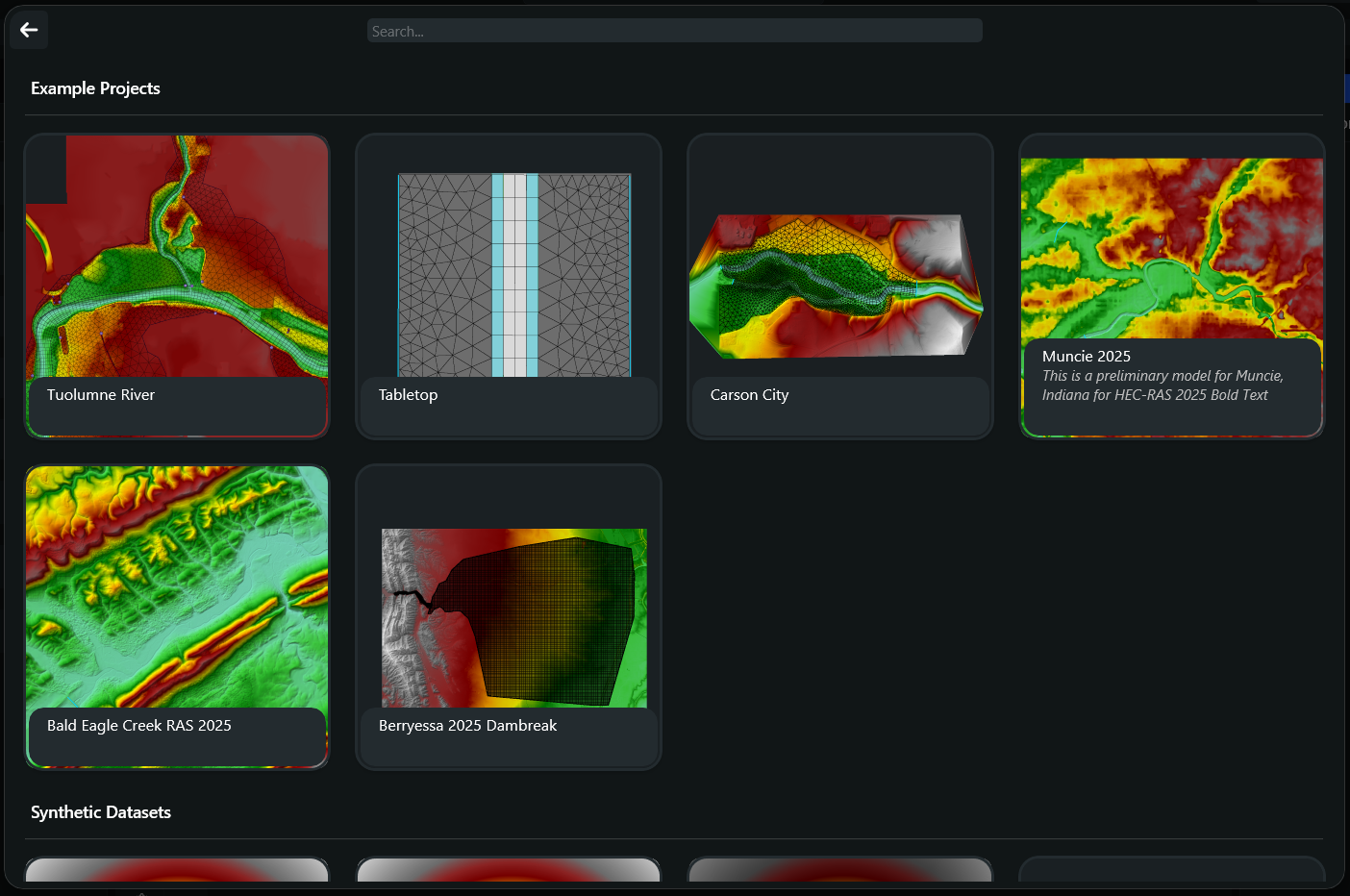Open the first Synthetic Datasets card
This screenshot has height=896, width=1350.
pyautogui.click(x=177, y=870)
